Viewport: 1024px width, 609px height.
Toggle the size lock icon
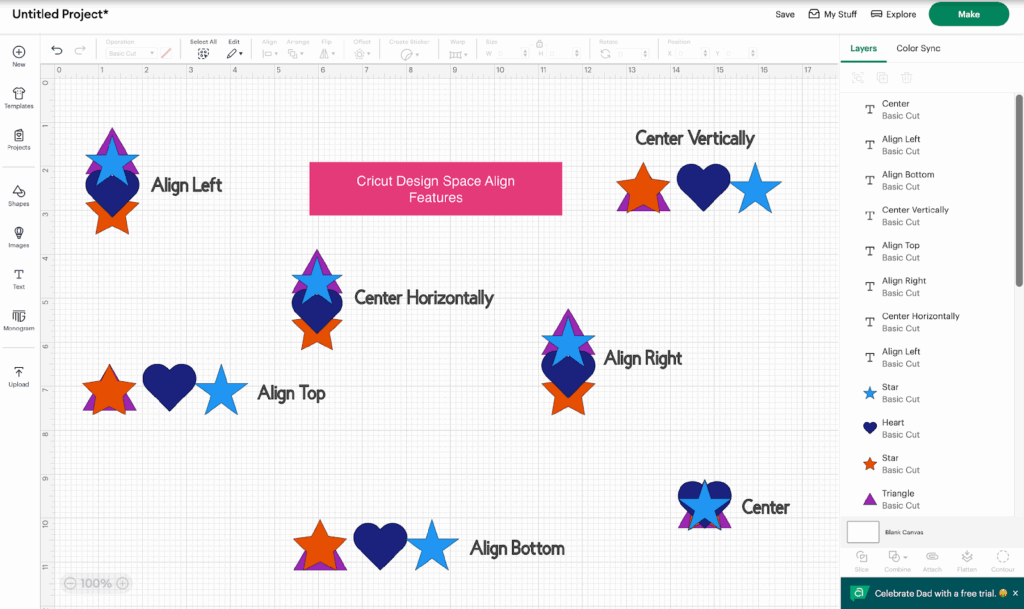click(539, 44)
